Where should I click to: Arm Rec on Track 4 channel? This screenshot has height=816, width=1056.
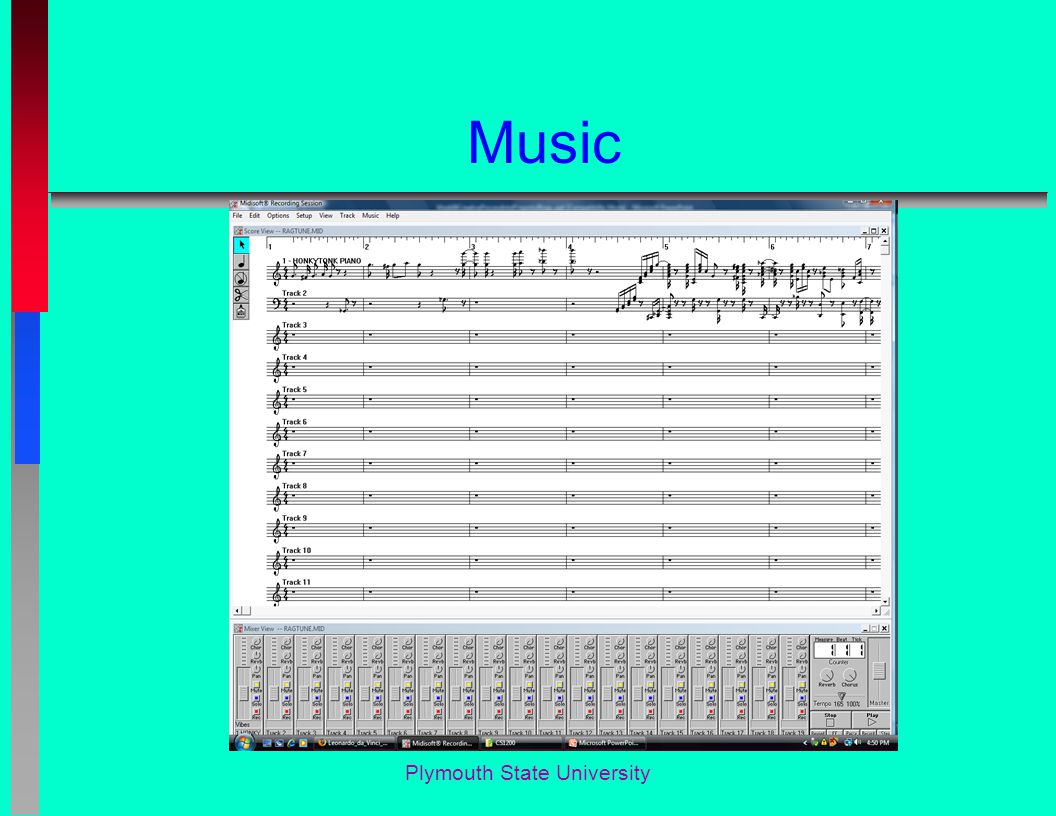(x=348, y=712)
